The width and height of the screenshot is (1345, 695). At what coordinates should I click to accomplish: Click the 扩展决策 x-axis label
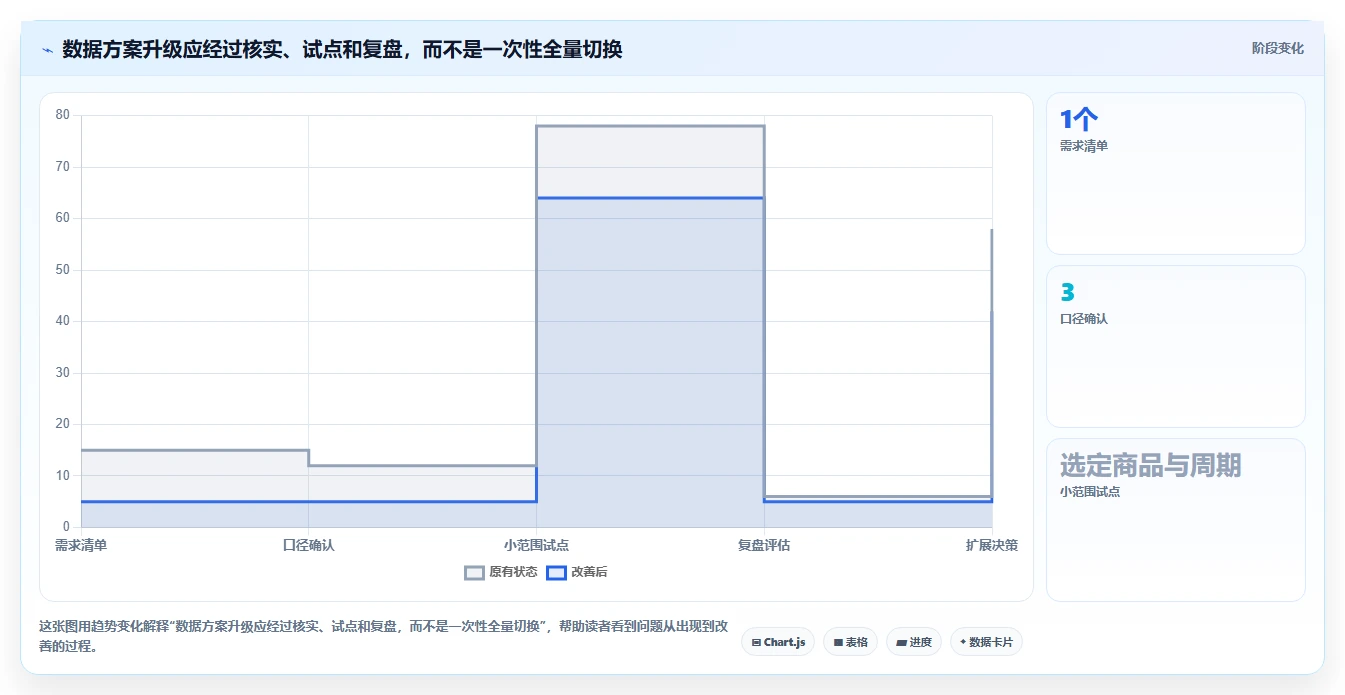coord(992,545)
